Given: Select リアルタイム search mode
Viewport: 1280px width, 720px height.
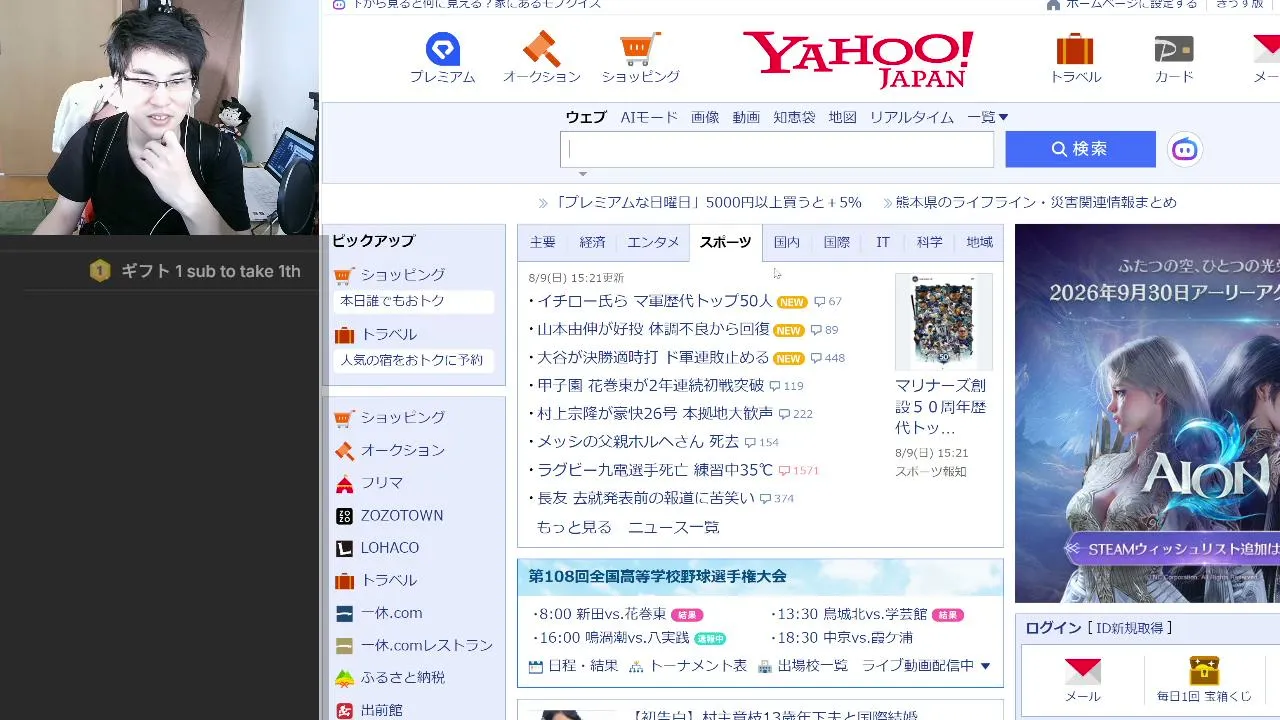Looking at the screenshot, I should point(911,117).
